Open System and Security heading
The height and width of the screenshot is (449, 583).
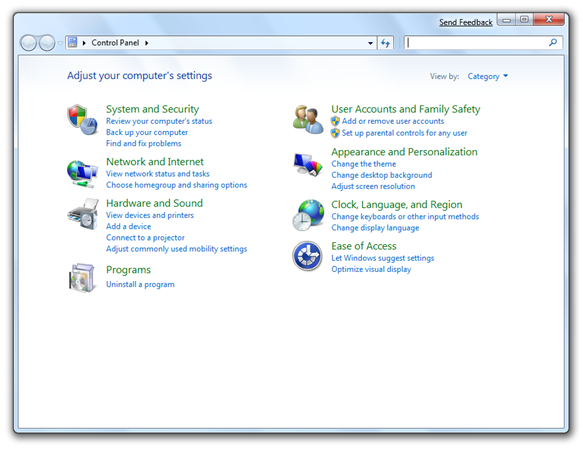pos(152,109)
